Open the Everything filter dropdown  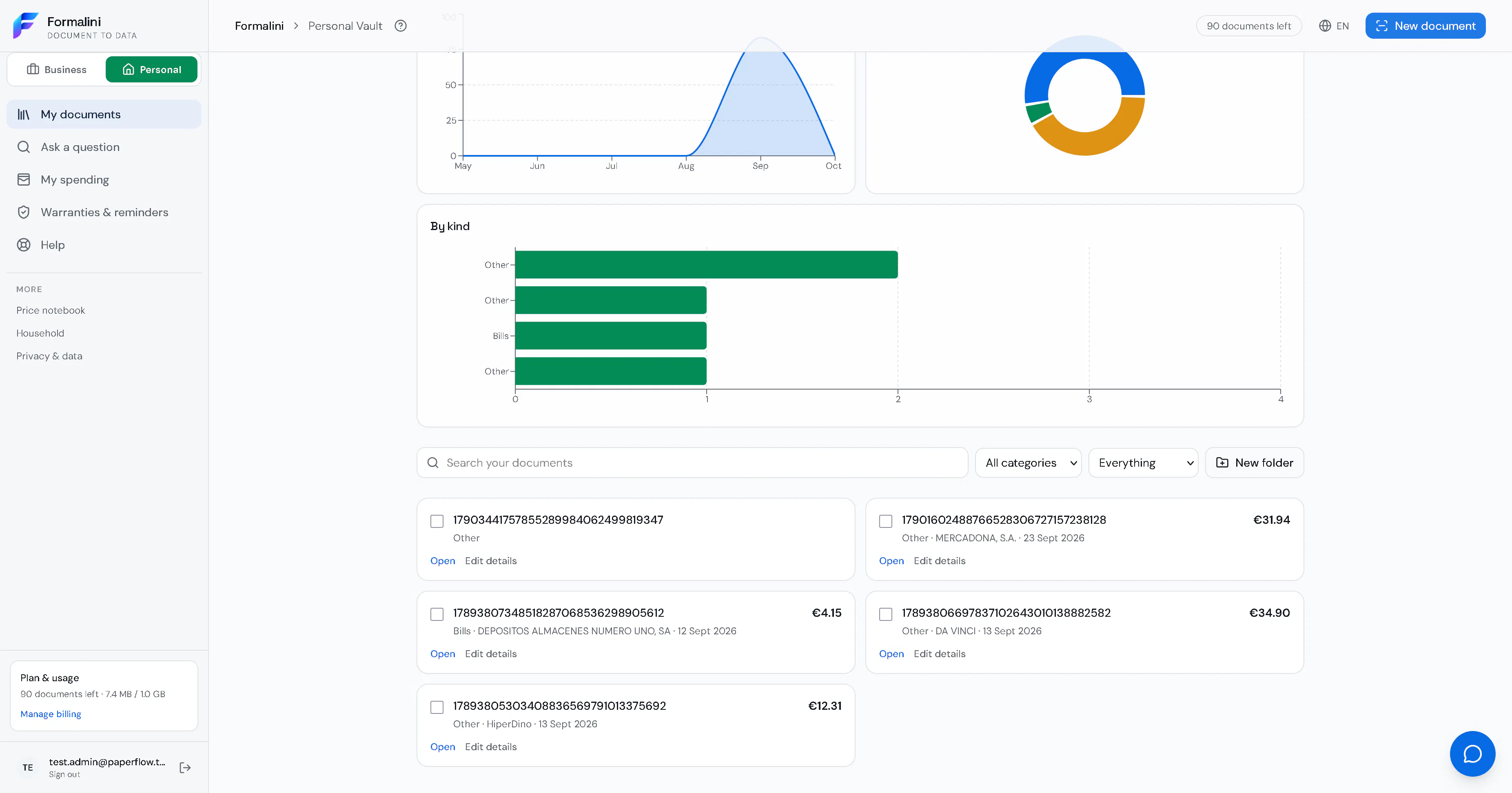(1144, 463)
